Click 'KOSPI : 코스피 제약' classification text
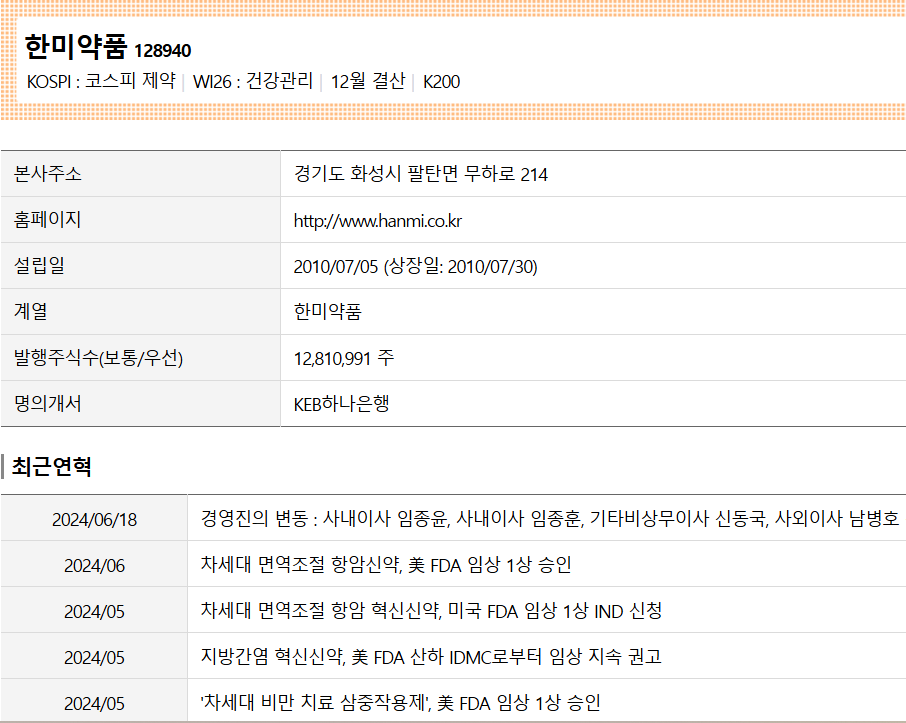 coord(101,81)
